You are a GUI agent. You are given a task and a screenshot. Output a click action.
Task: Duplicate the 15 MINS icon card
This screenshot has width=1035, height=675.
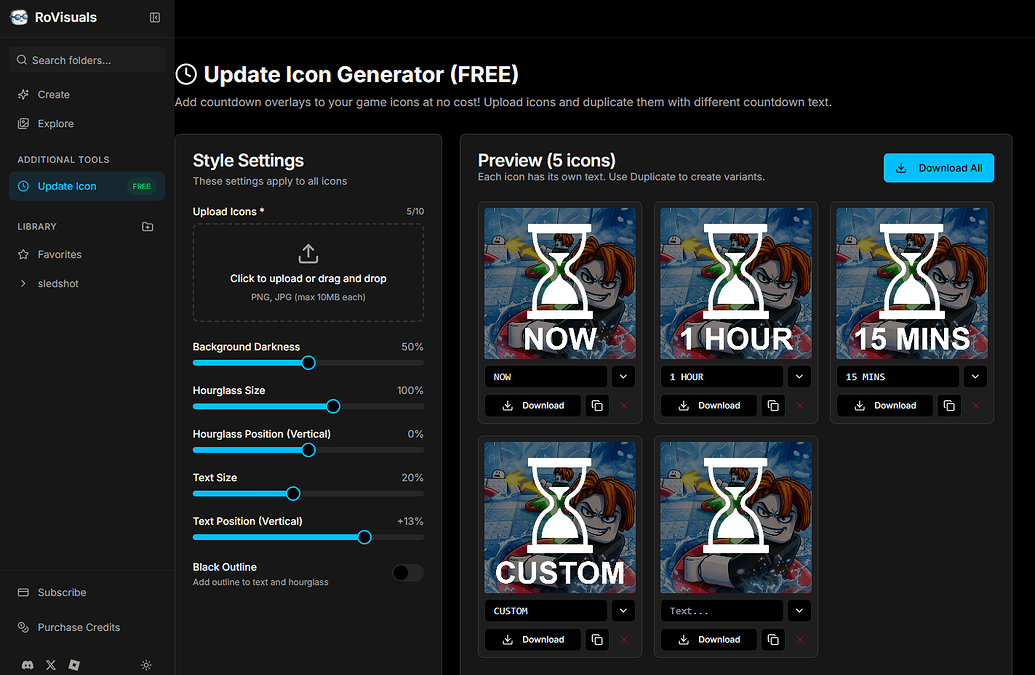click(949, 406)
